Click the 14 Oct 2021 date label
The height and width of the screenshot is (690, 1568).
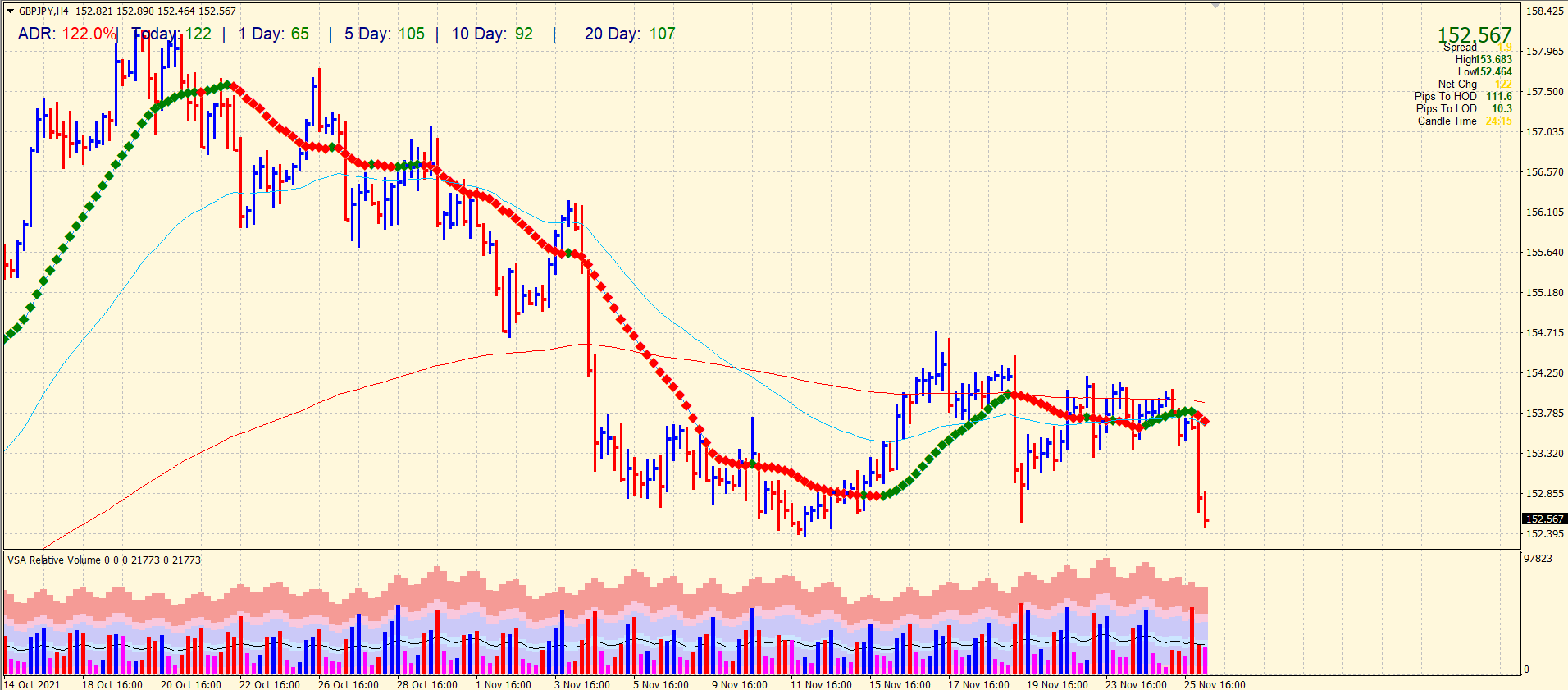[x=32, y=685]
